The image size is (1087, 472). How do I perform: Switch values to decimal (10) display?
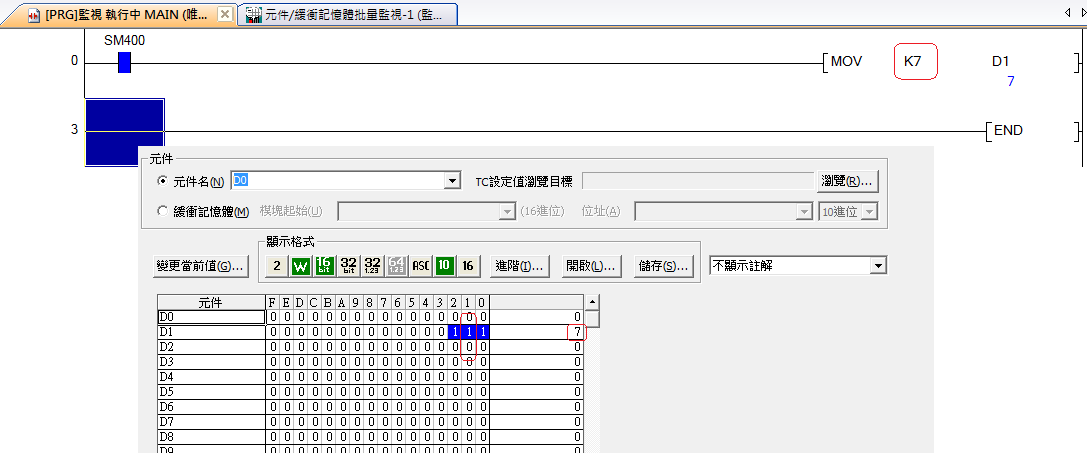[444, 266]
